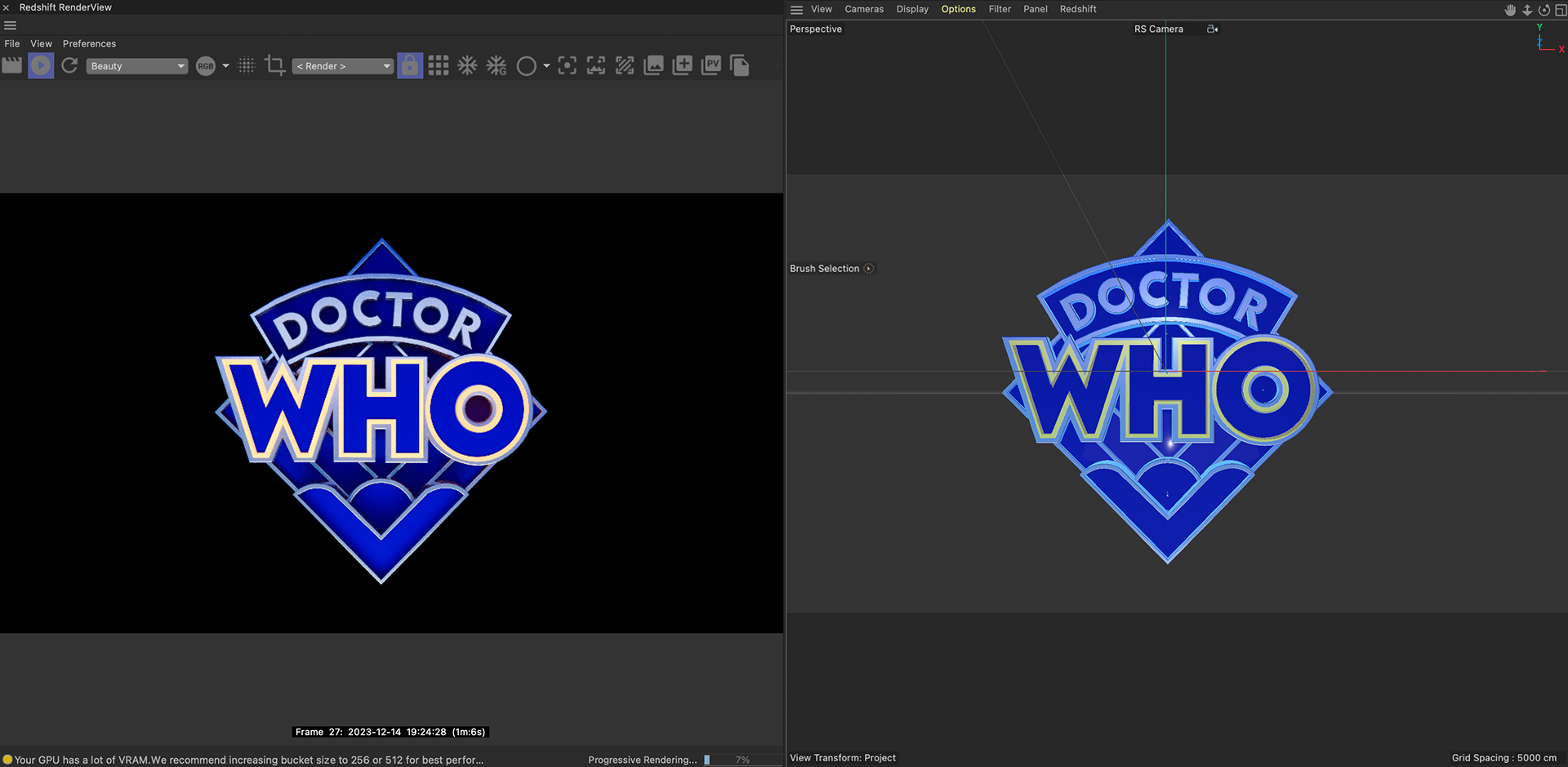Image resolution: width=1568 pixels, height=767 pixels.
Task: Click the dotted grid sampling icon
Action: point(246,65)
